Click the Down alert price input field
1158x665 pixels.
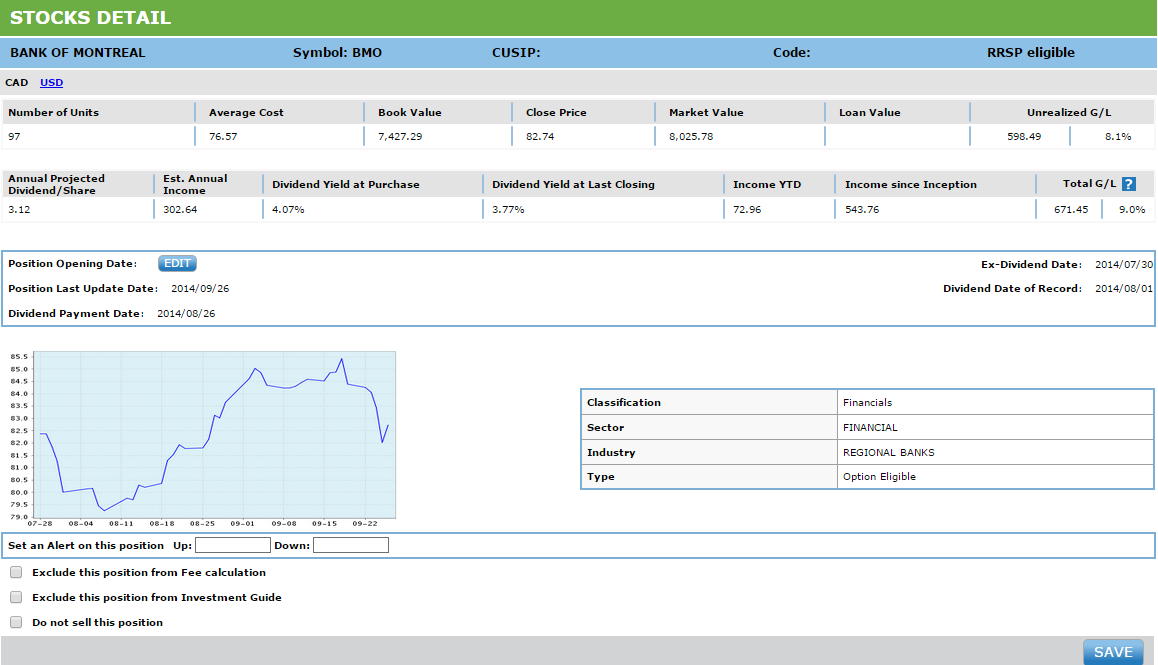351,545
